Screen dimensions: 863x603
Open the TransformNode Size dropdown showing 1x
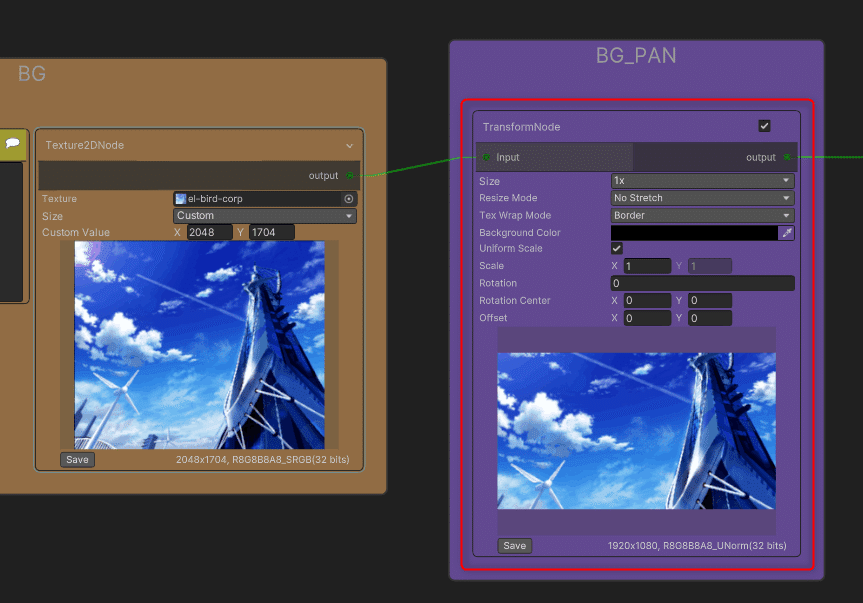click(703, 180)
